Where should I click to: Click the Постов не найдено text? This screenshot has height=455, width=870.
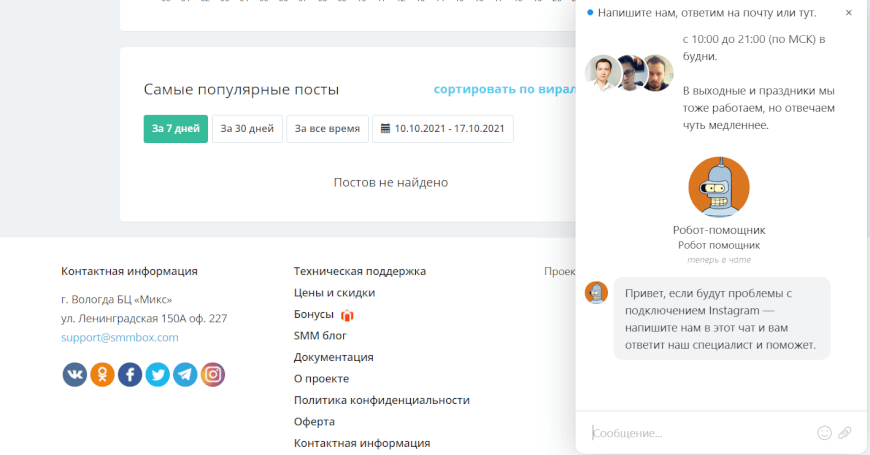[x=391, y=183]
